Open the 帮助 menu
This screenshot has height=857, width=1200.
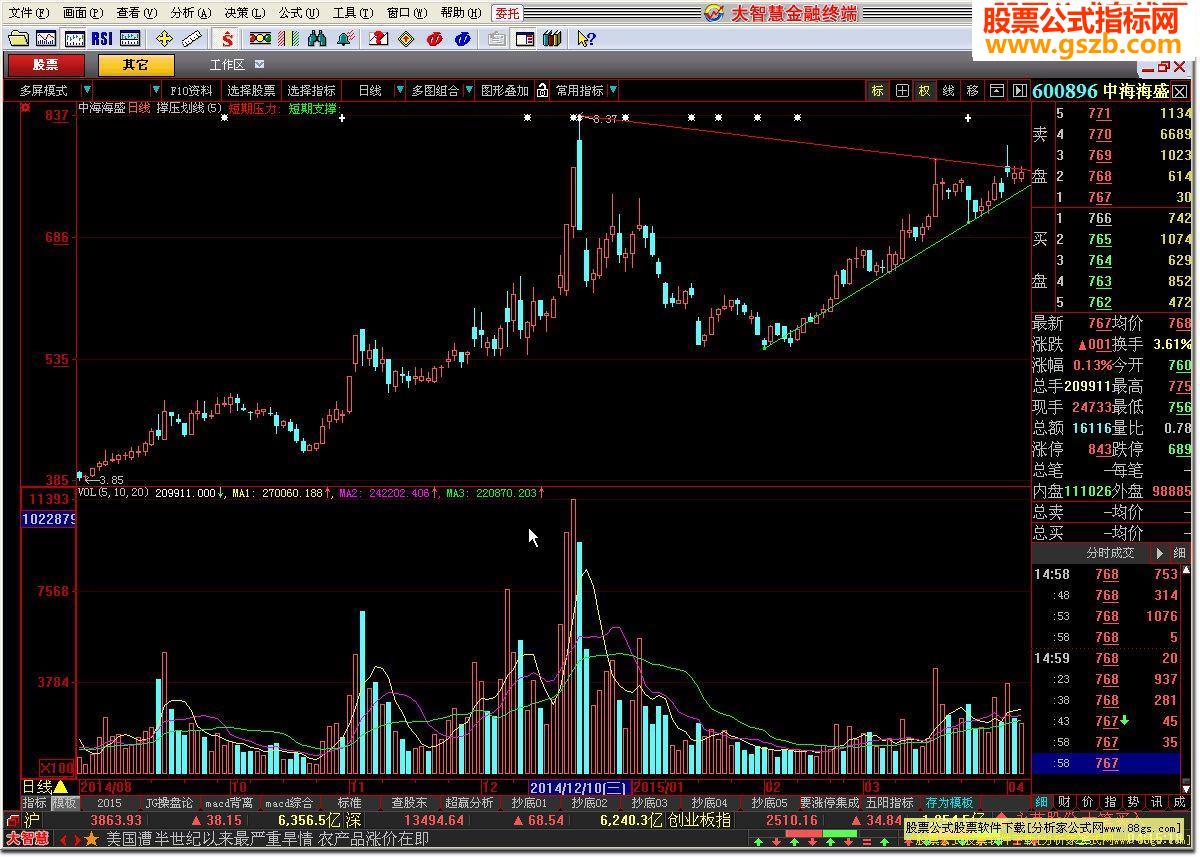459,12
